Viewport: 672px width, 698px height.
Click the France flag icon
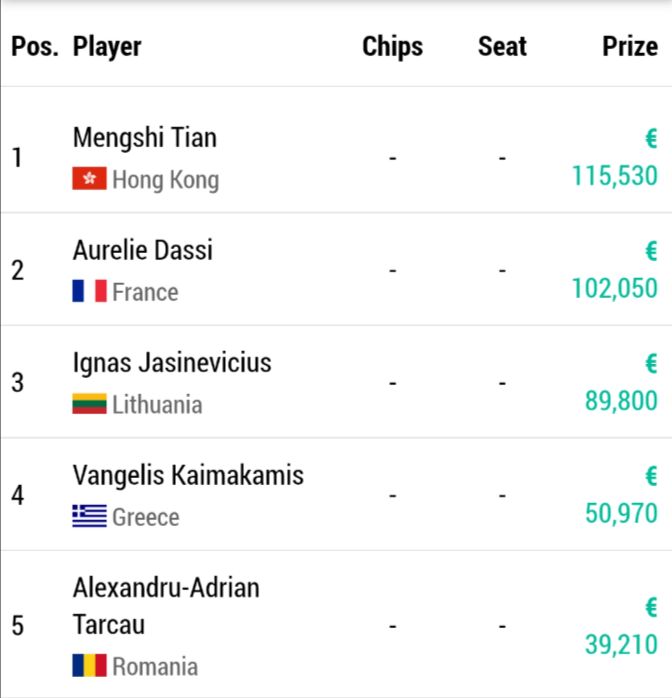89,291
